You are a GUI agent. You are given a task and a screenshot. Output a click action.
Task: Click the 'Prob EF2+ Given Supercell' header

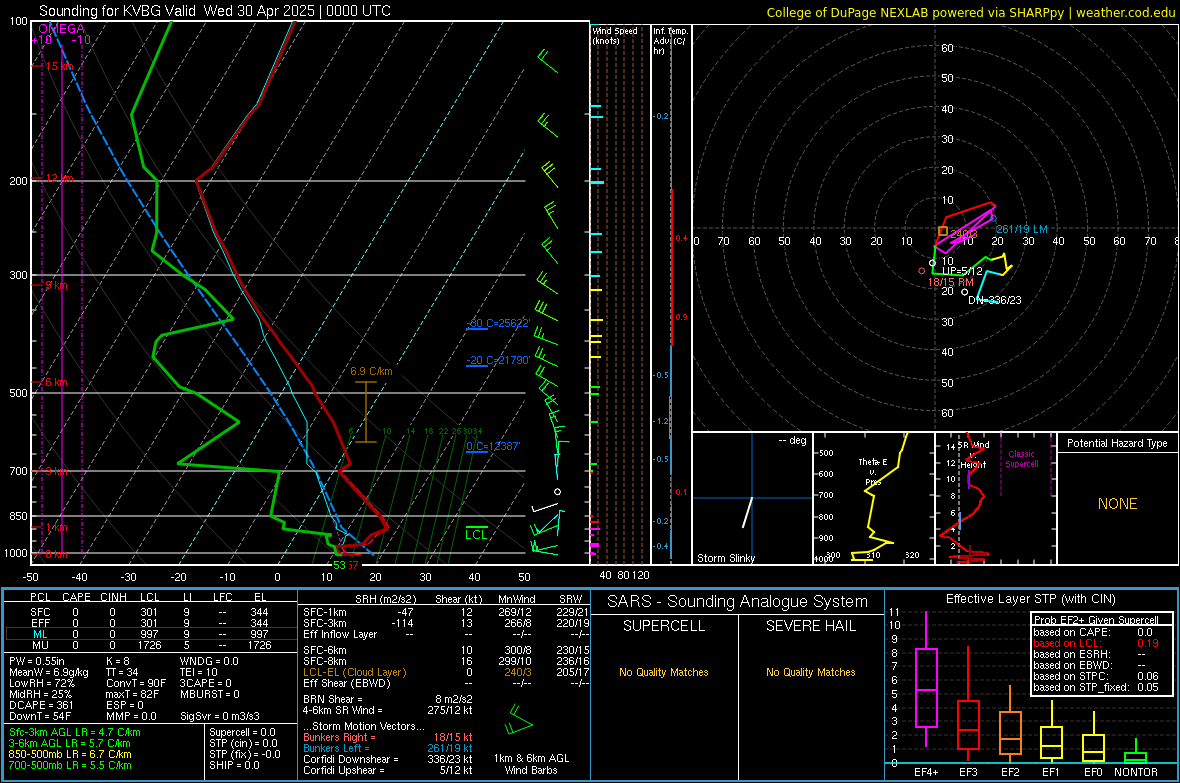(x=1096, y=620)
